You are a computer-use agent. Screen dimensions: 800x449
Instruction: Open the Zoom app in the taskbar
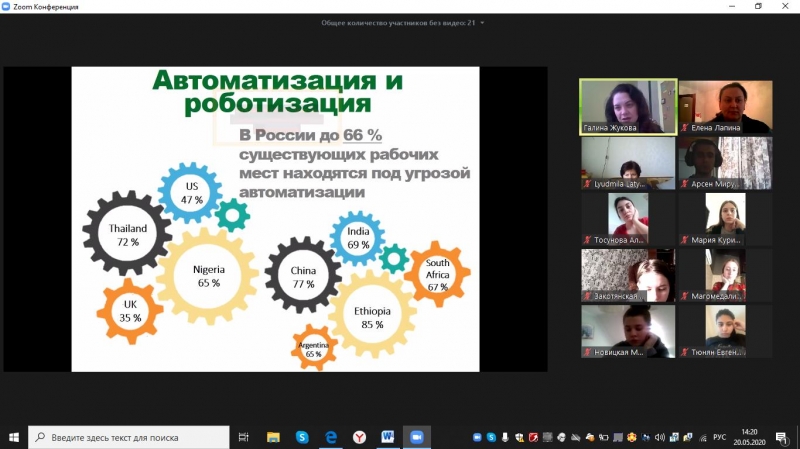416,437
